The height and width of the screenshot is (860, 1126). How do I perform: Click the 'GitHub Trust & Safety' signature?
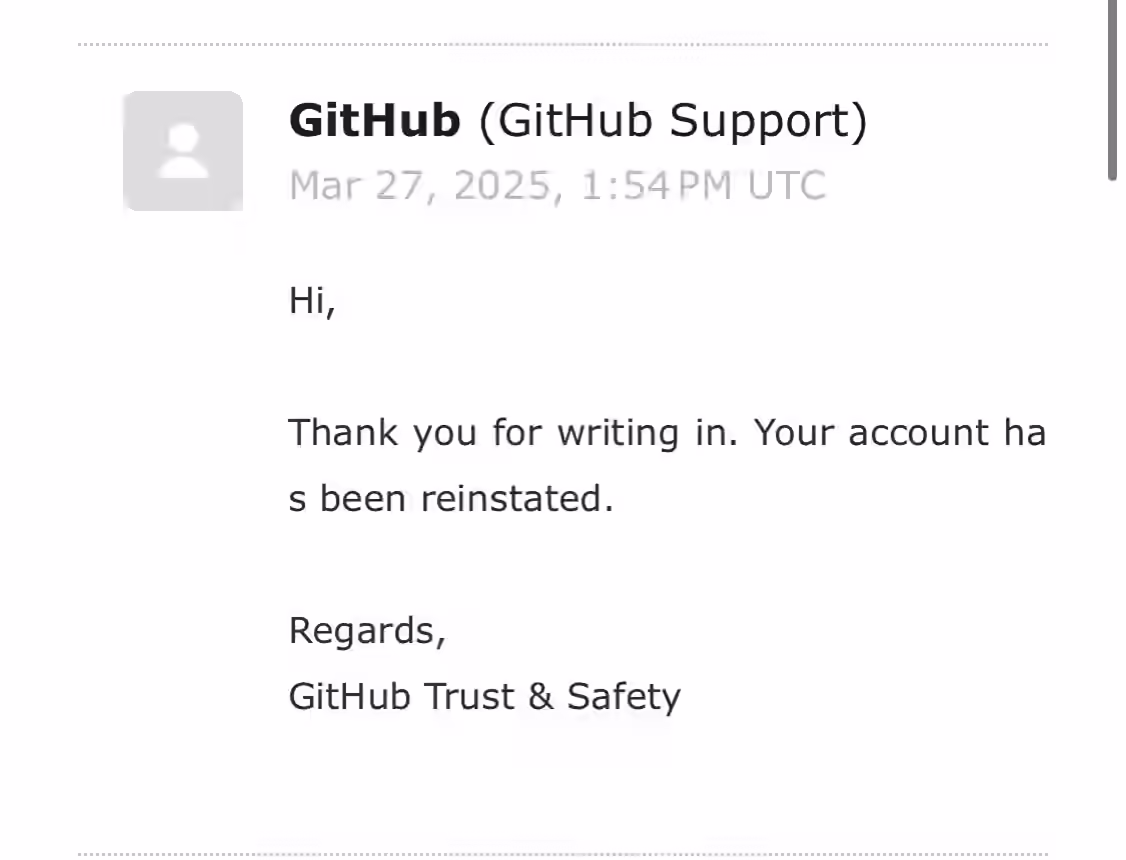click(485, 696)
